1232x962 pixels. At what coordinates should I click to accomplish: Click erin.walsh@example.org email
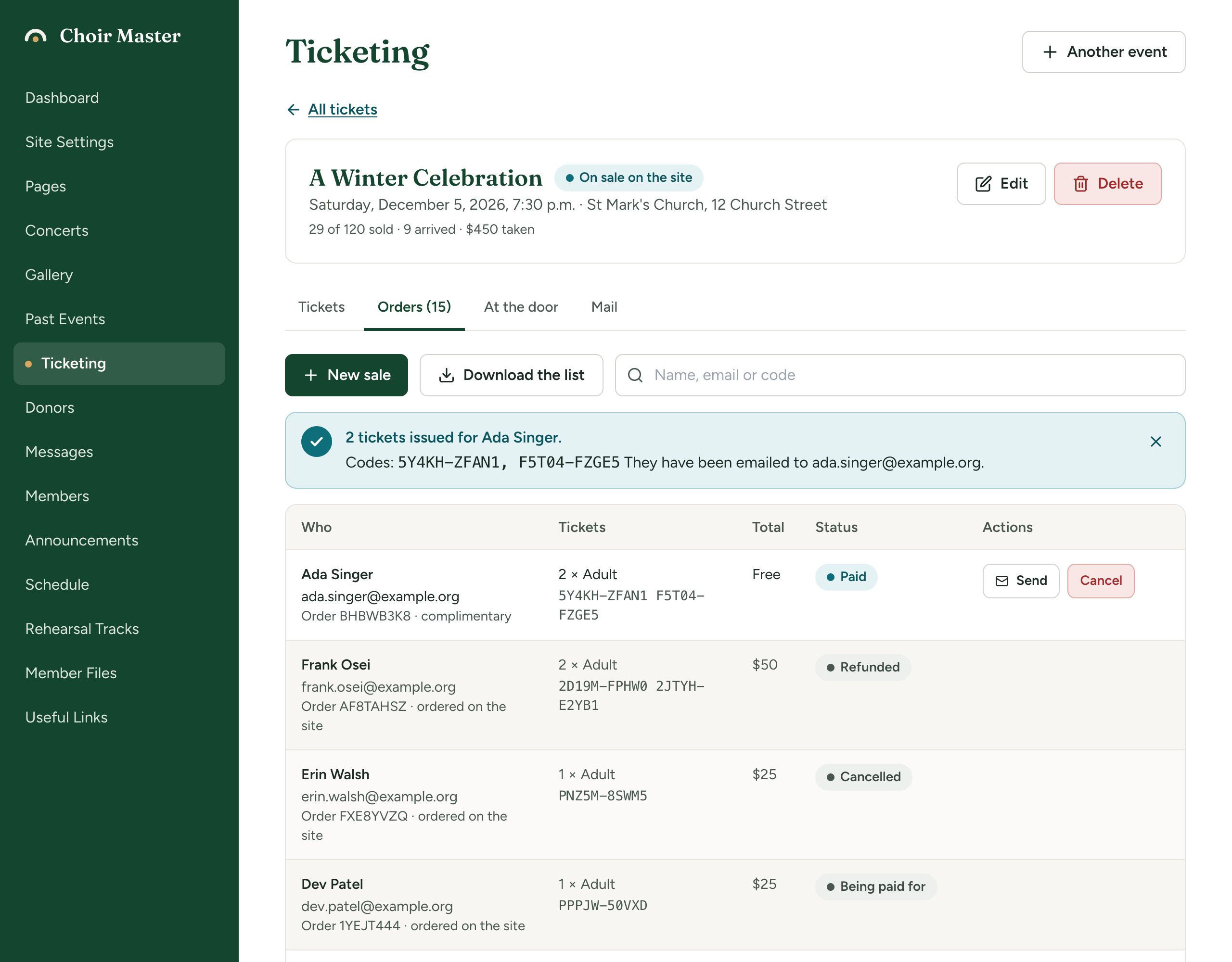pos(379,797)
